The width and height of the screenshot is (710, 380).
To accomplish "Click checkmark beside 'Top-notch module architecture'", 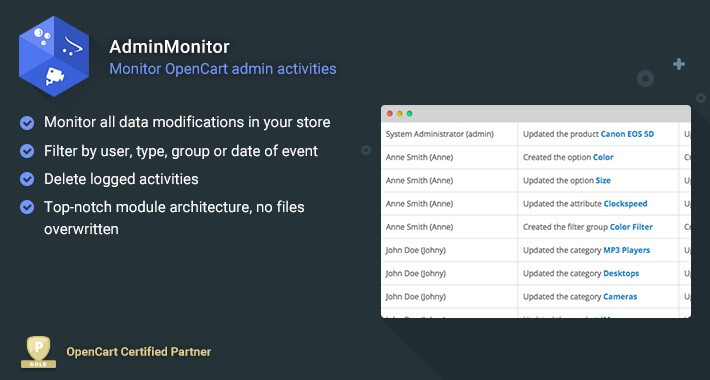I will point(27,207).
